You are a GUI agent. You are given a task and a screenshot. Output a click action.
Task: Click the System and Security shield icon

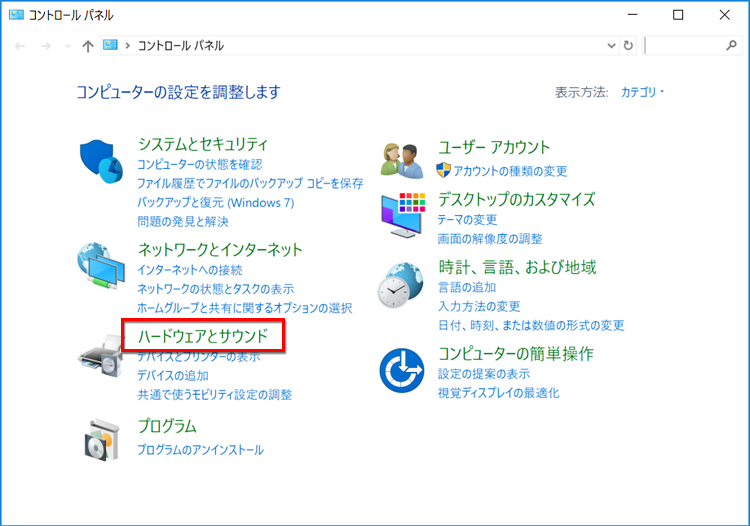101,162
